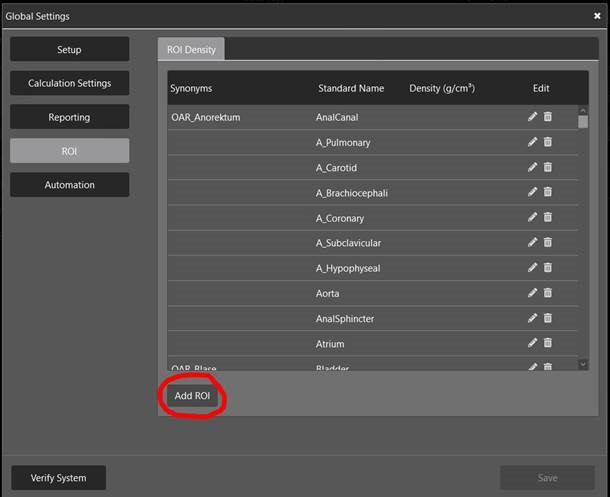
Task: Switch to the Automation section
Action: (x=69, y=185)
